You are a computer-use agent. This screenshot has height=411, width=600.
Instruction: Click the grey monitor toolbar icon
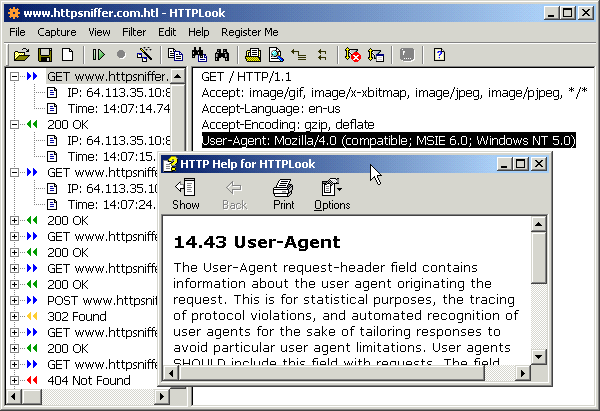click(x=407, y=55)
